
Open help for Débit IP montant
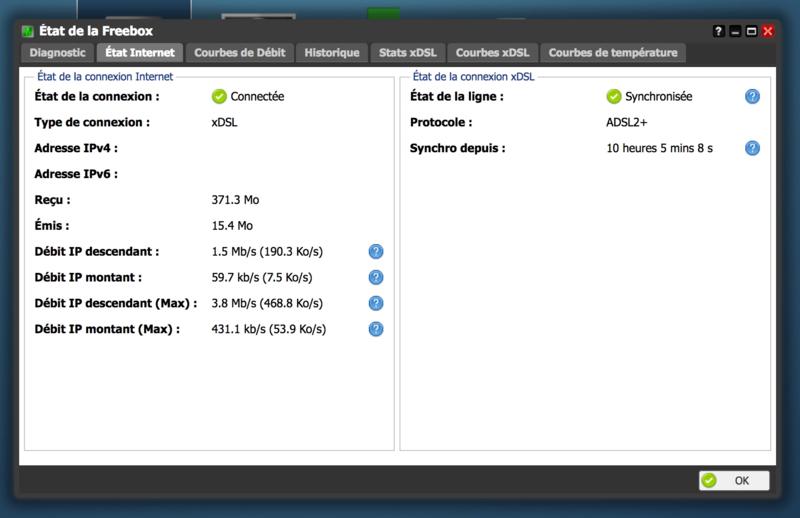point(376,277)
